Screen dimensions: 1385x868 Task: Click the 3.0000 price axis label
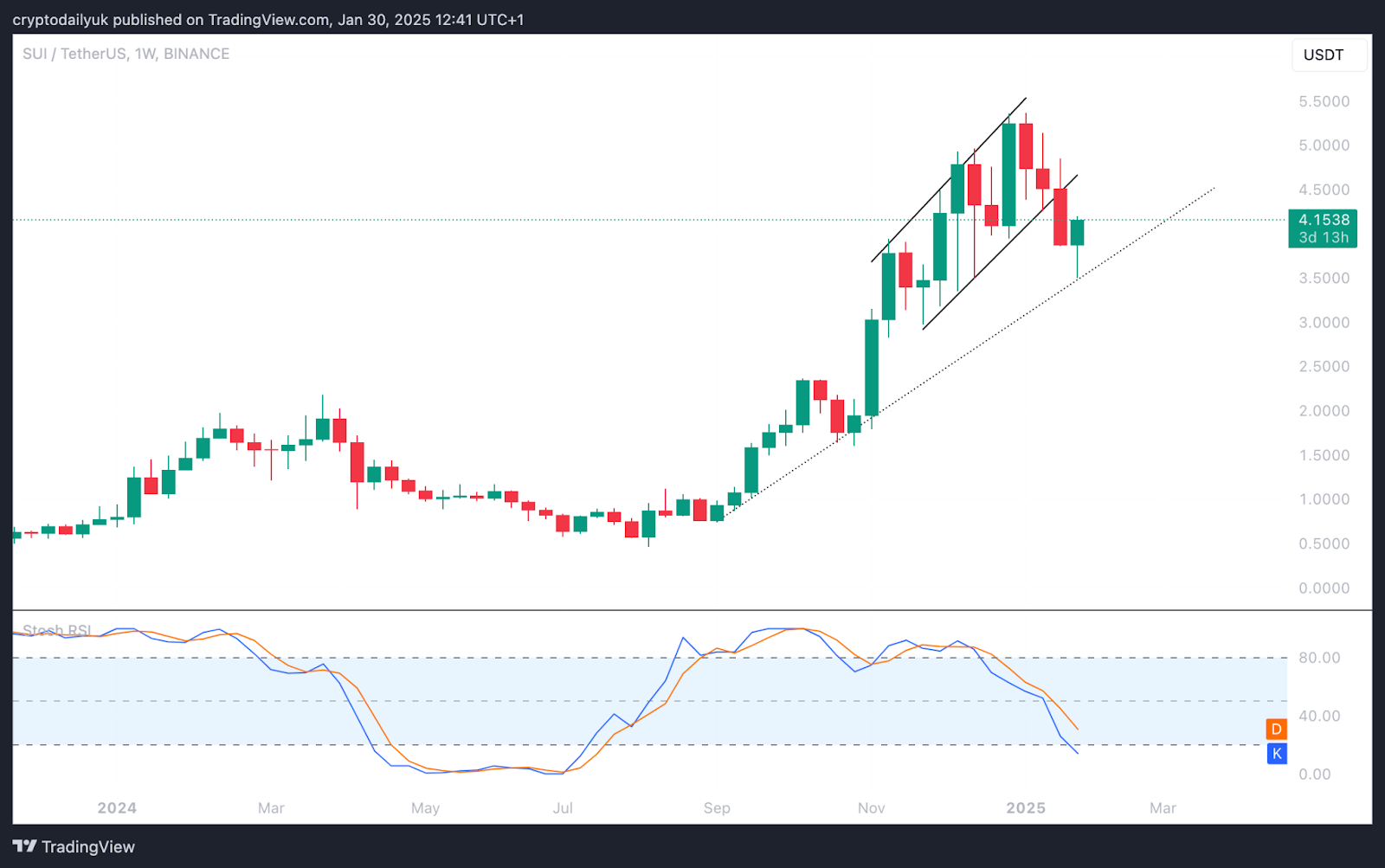click(1324, 322)
